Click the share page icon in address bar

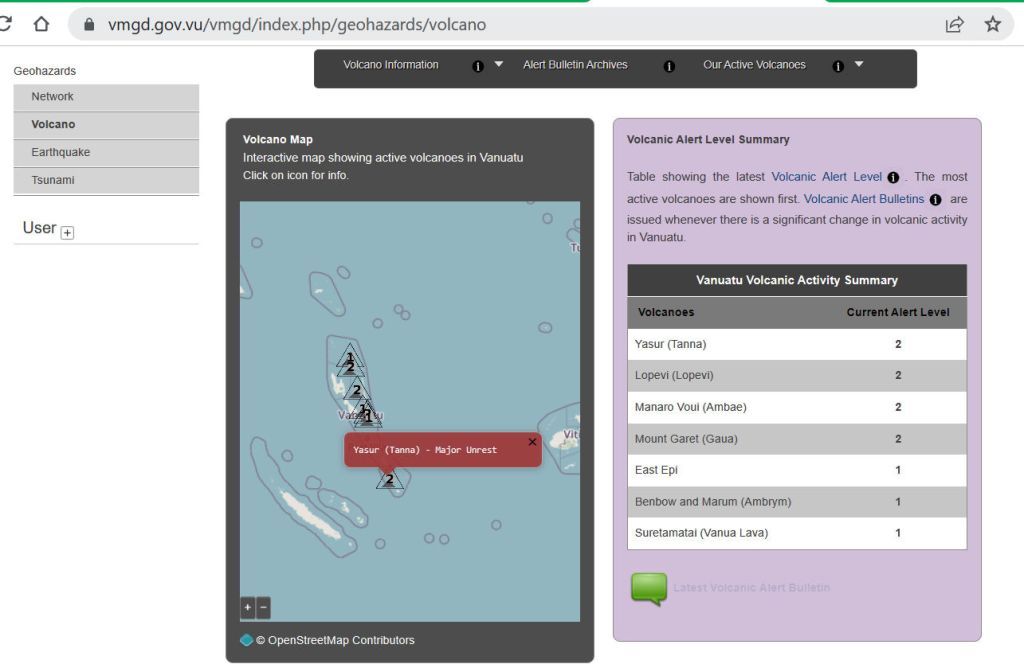coord(954,24)
